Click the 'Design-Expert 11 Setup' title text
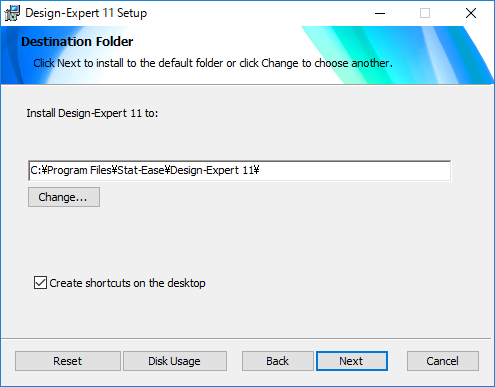Screen dimensions: 495x387 (86, 13)
